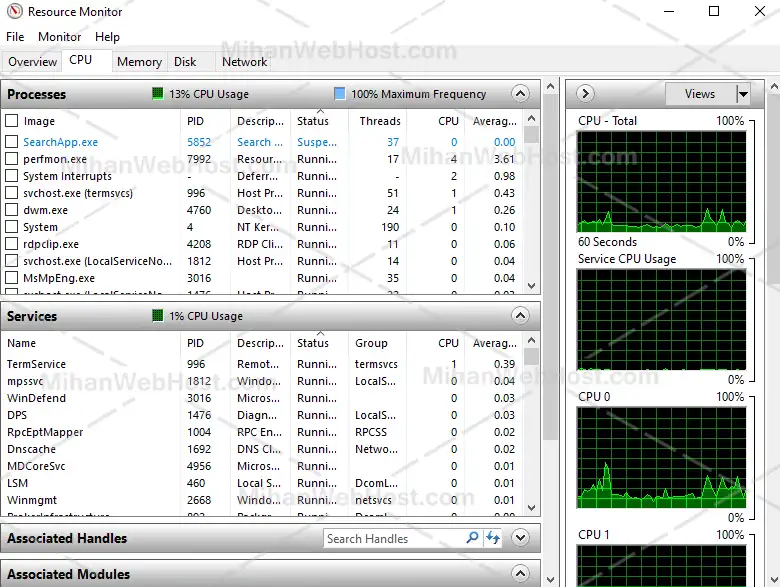Collapse the Services section chevron
Screen dimensions: 780x587
click(x=519, y=316)
